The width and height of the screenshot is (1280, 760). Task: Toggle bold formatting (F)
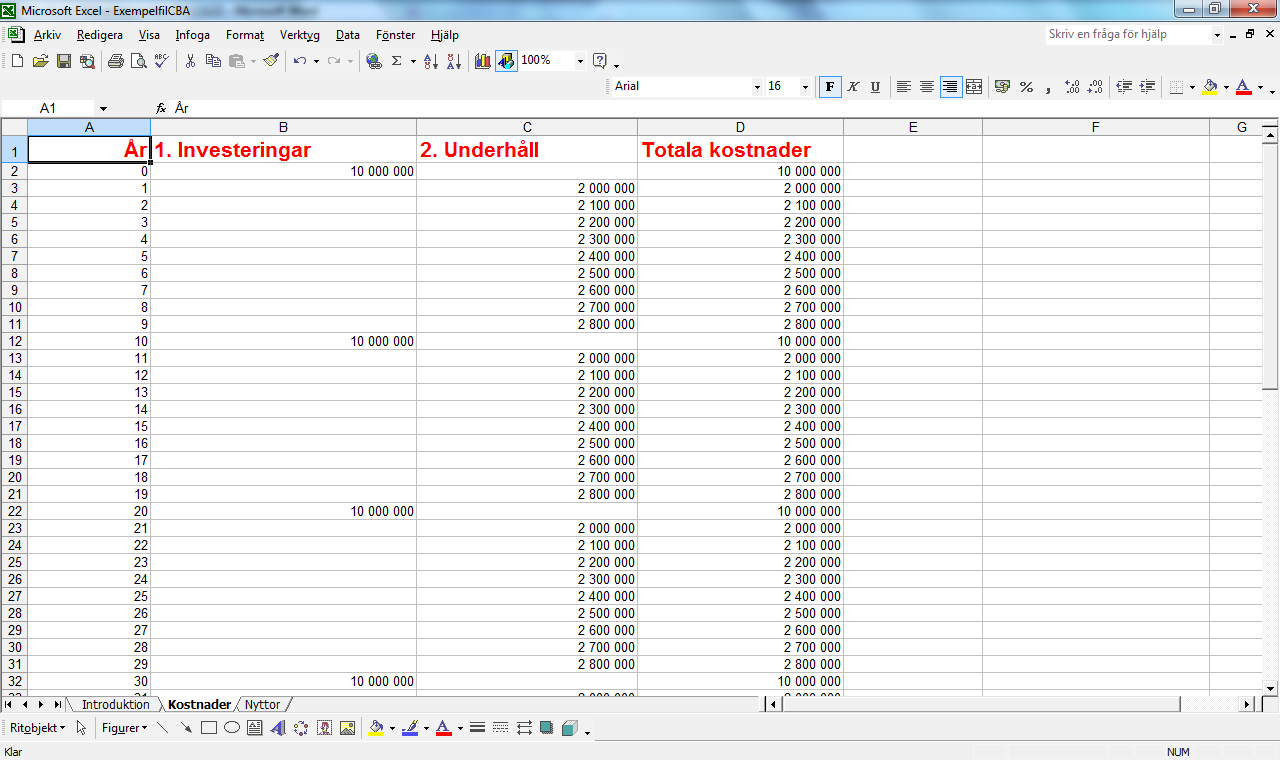click(830, 87)
